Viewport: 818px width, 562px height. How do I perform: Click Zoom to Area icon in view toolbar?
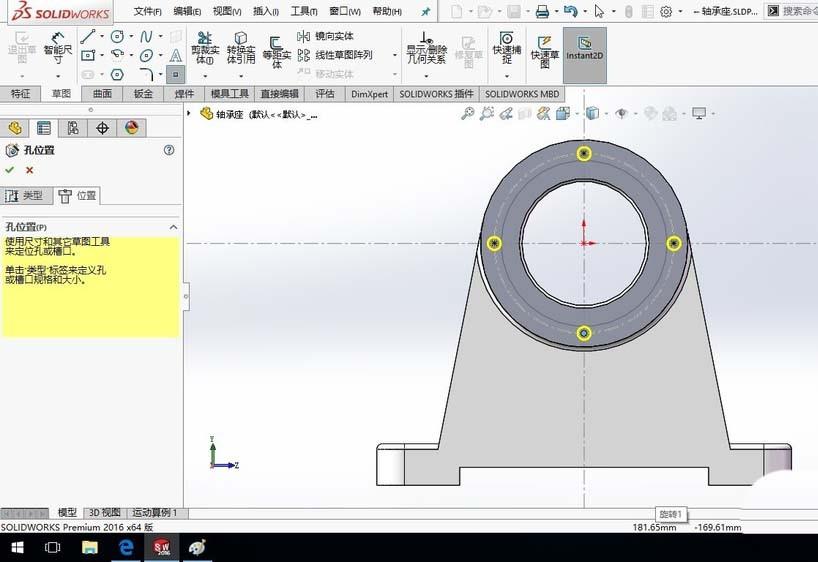tap(486, 113)
